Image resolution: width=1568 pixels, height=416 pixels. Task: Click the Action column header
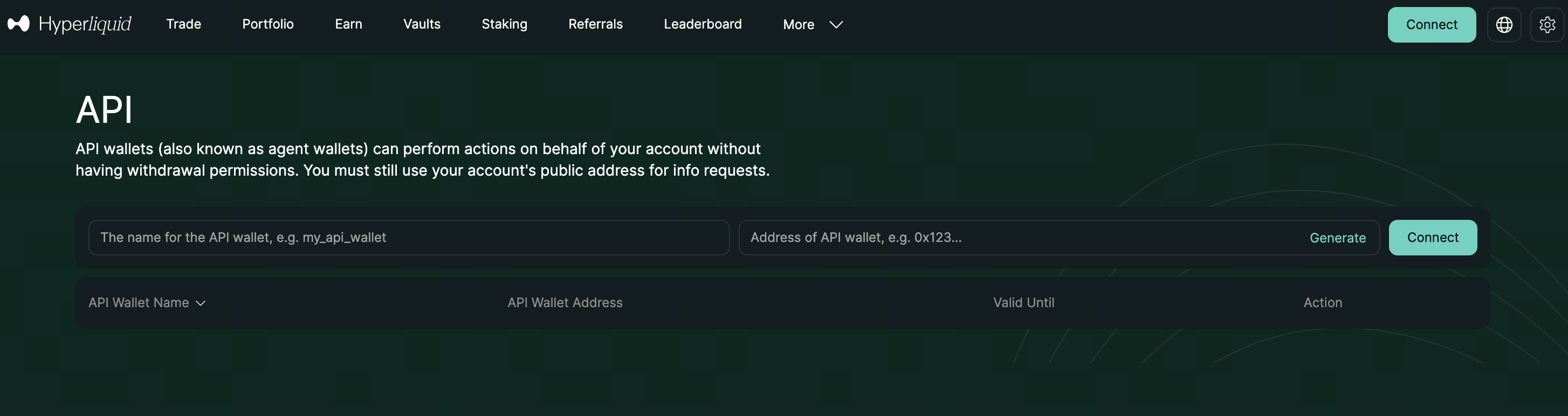(x=1323, y=302)
